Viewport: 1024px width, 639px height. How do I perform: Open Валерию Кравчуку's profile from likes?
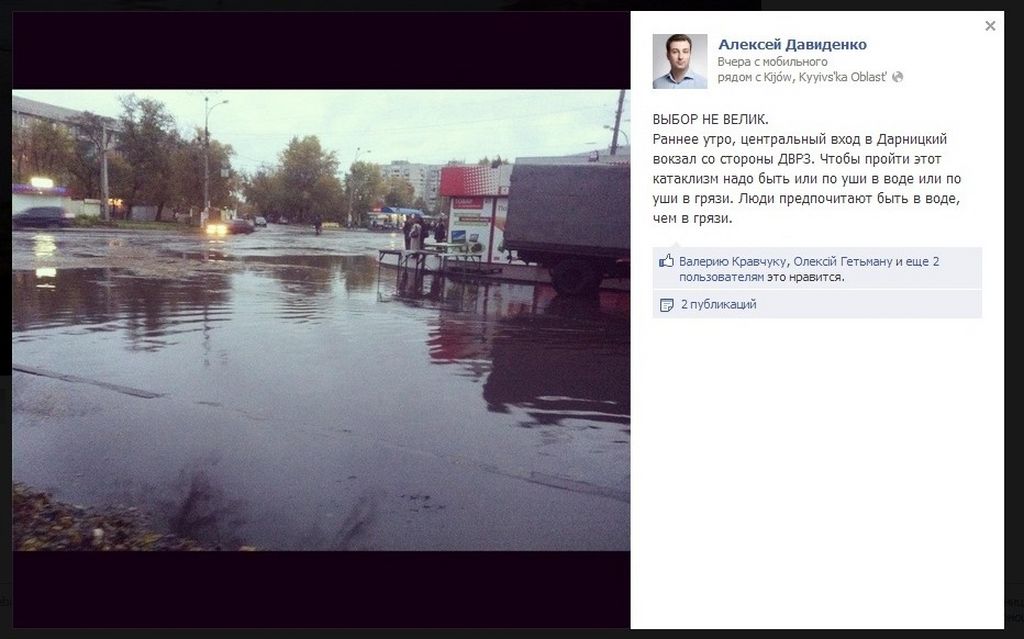[x=733, y=261]
